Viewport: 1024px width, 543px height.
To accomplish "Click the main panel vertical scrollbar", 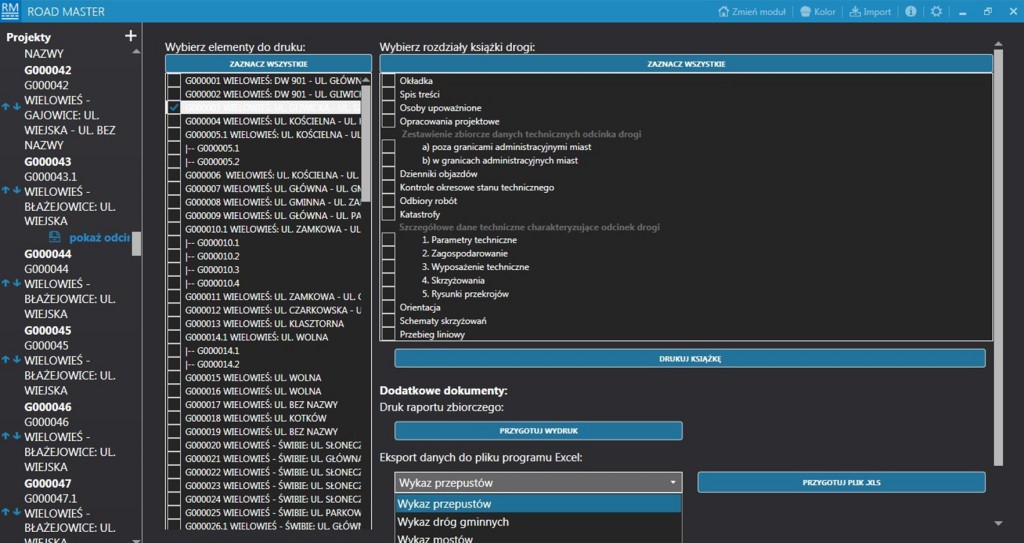I will pos(998,257).
